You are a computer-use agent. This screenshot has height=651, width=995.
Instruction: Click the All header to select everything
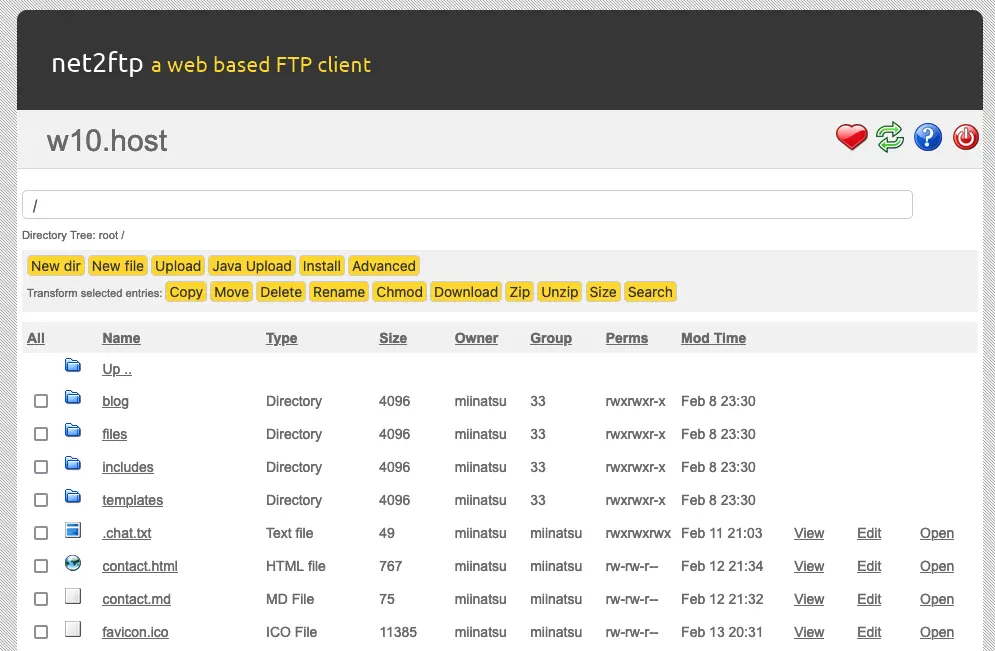coord(36,338)
